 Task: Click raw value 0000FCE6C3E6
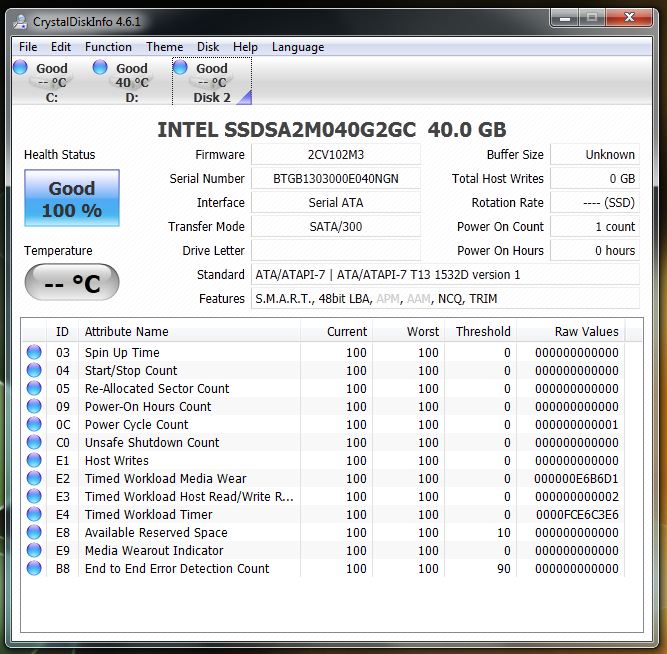click(577, 514)
